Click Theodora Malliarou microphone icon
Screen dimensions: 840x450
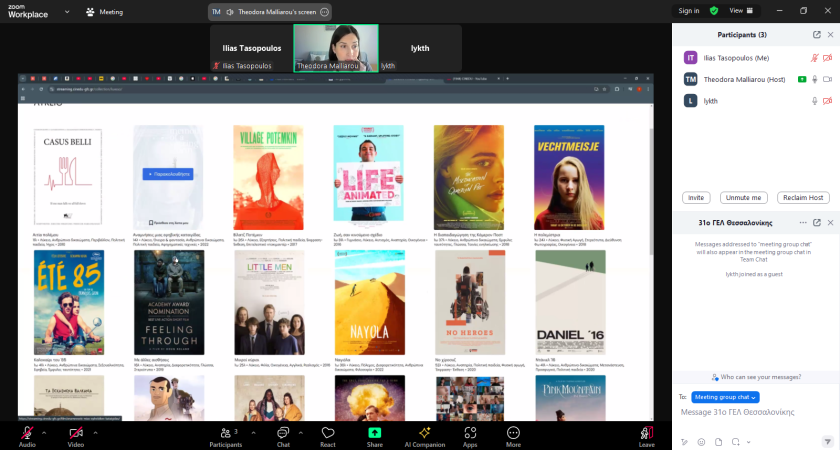[814, 79]
